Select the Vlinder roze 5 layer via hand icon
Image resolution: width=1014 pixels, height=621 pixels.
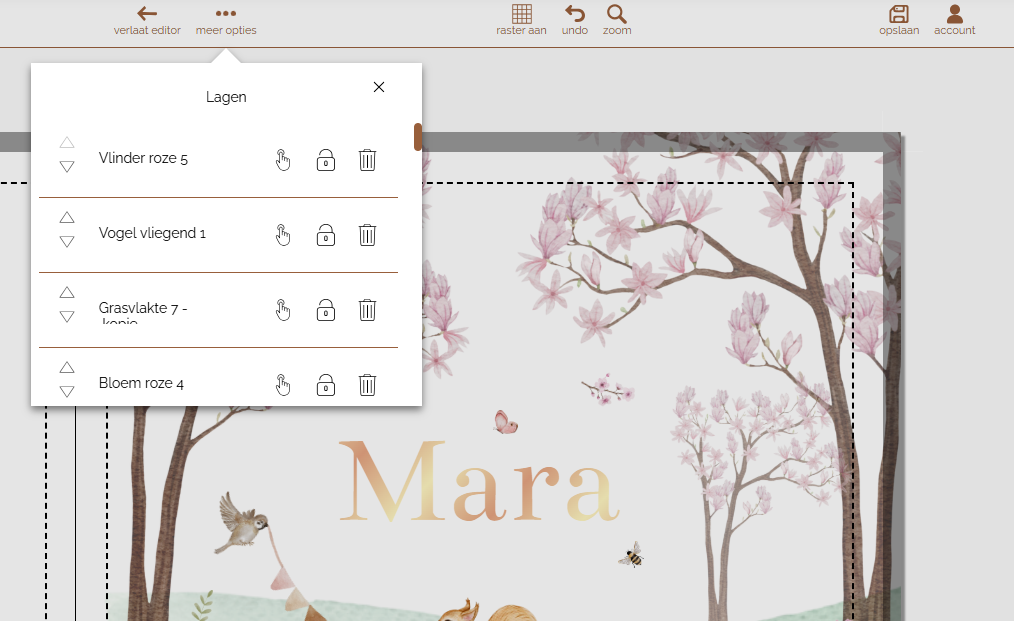click(x=283, y=160)
